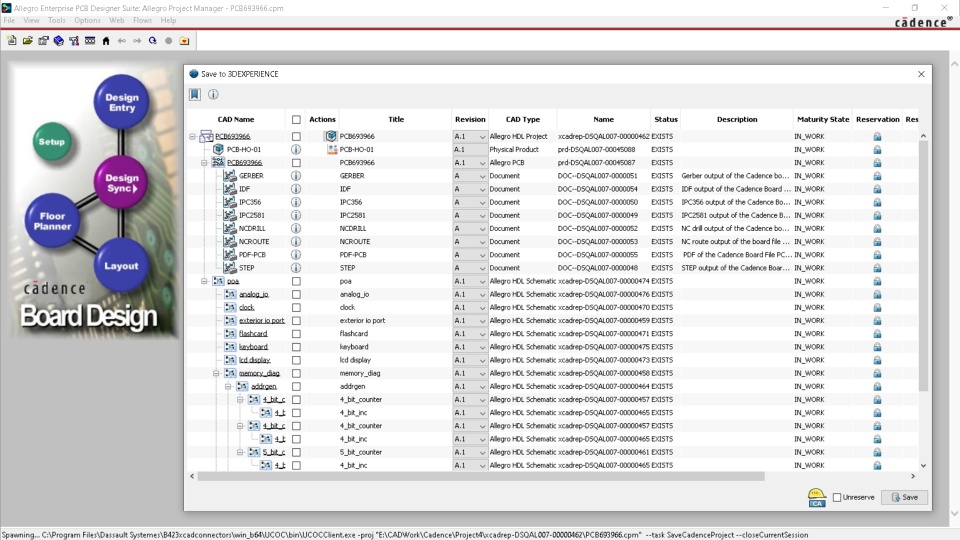Screen dimensions: 960x540
Task: Click the blue book toolbar icon
Action: click(59, 40)
